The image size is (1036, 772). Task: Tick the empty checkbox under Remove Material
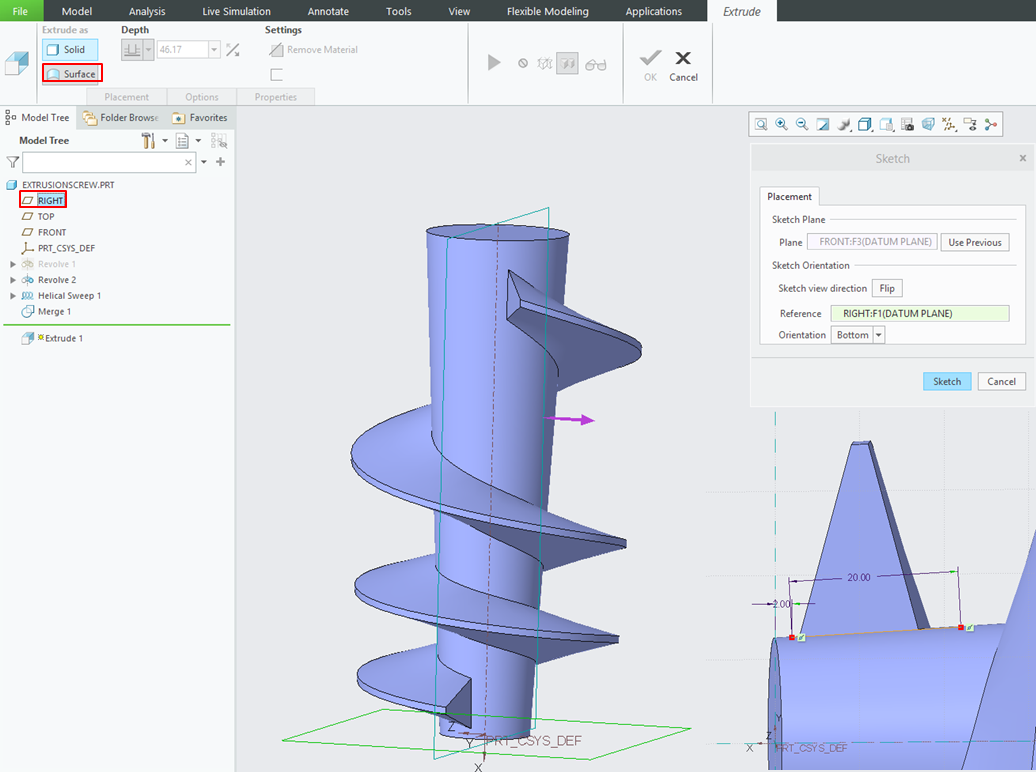[x=277, y=75]
